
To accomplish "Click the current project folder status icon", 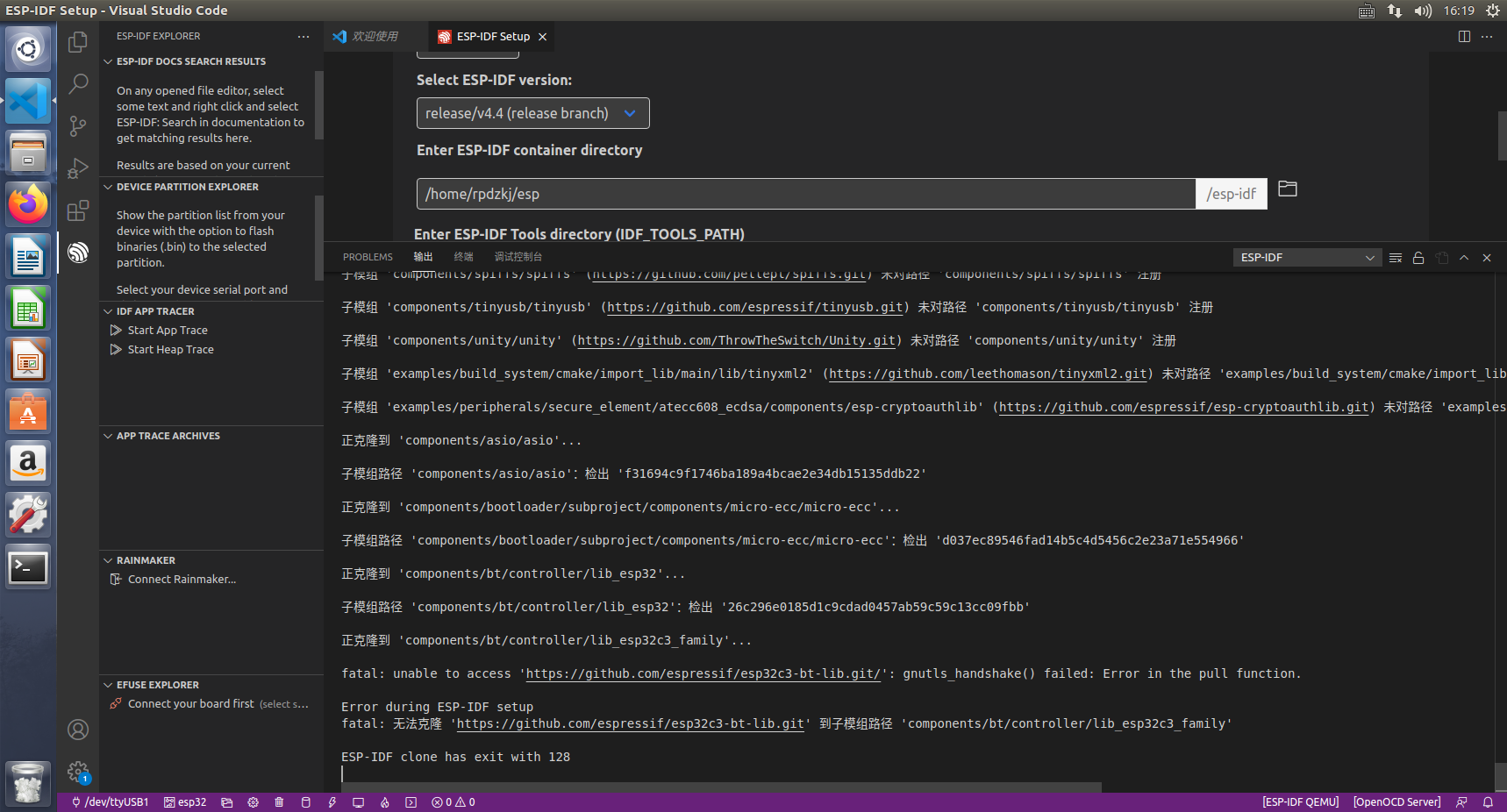I will (227, 802).
